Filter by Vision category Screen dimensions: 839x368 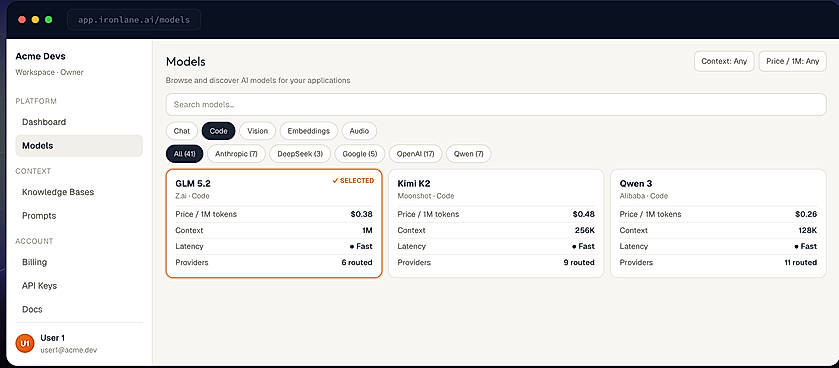pos(257,131)
